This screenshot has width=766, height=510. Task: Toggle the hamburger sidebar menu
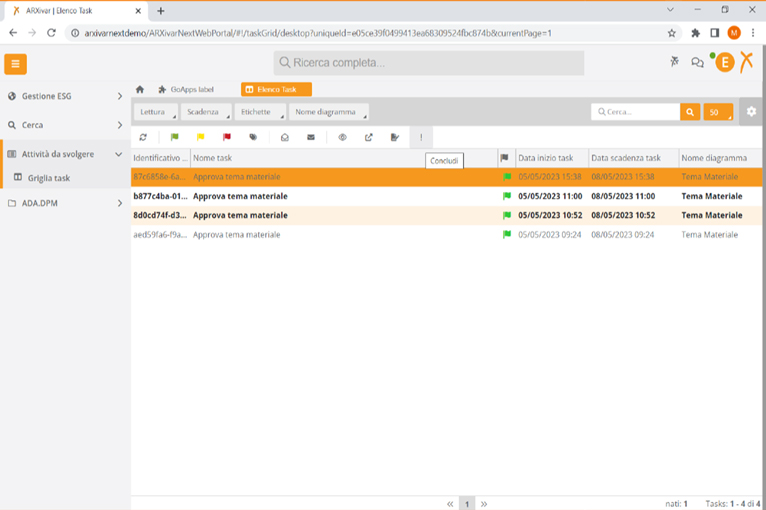click(15, 64)
